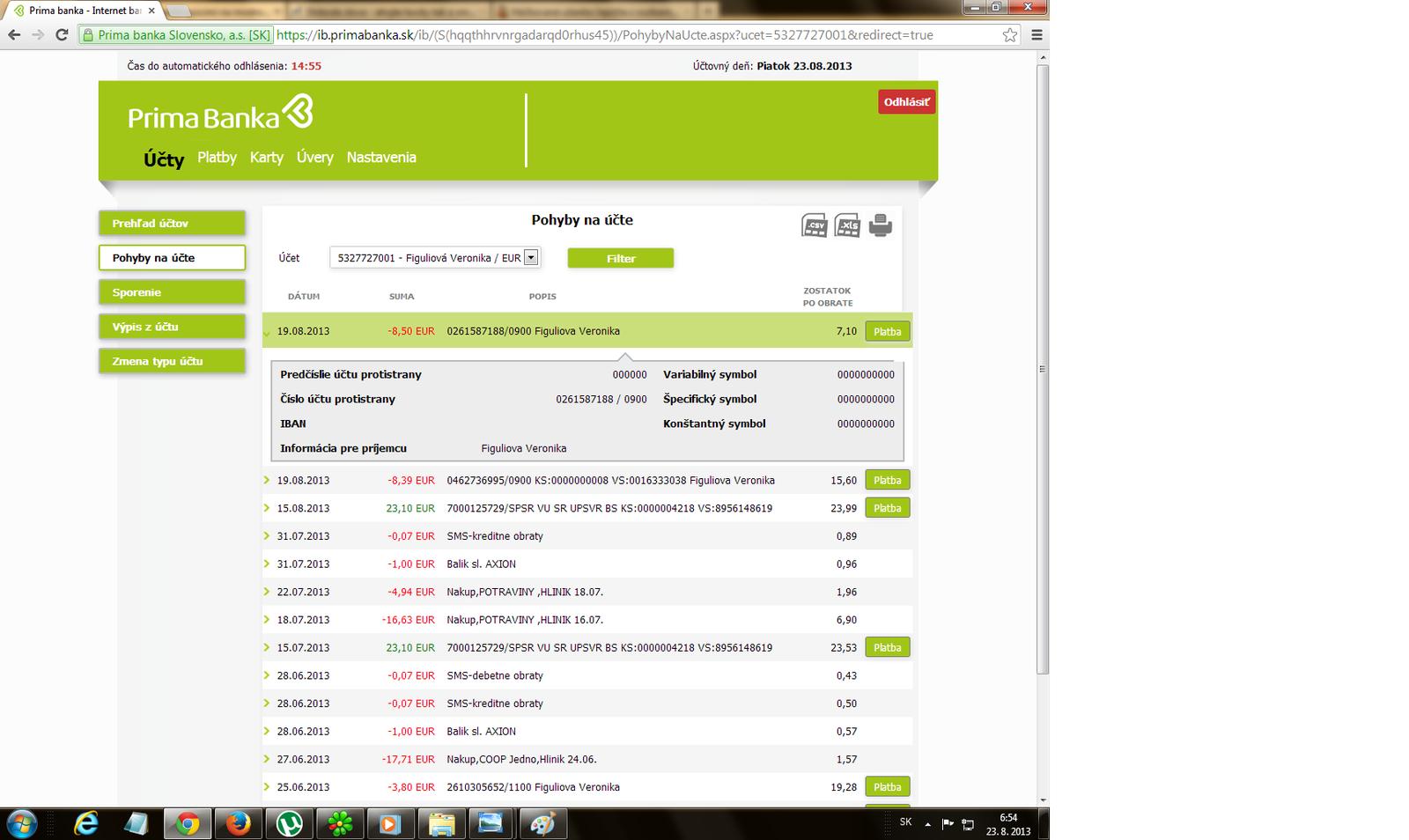Reload the page in browser

(x=62, y=35)
